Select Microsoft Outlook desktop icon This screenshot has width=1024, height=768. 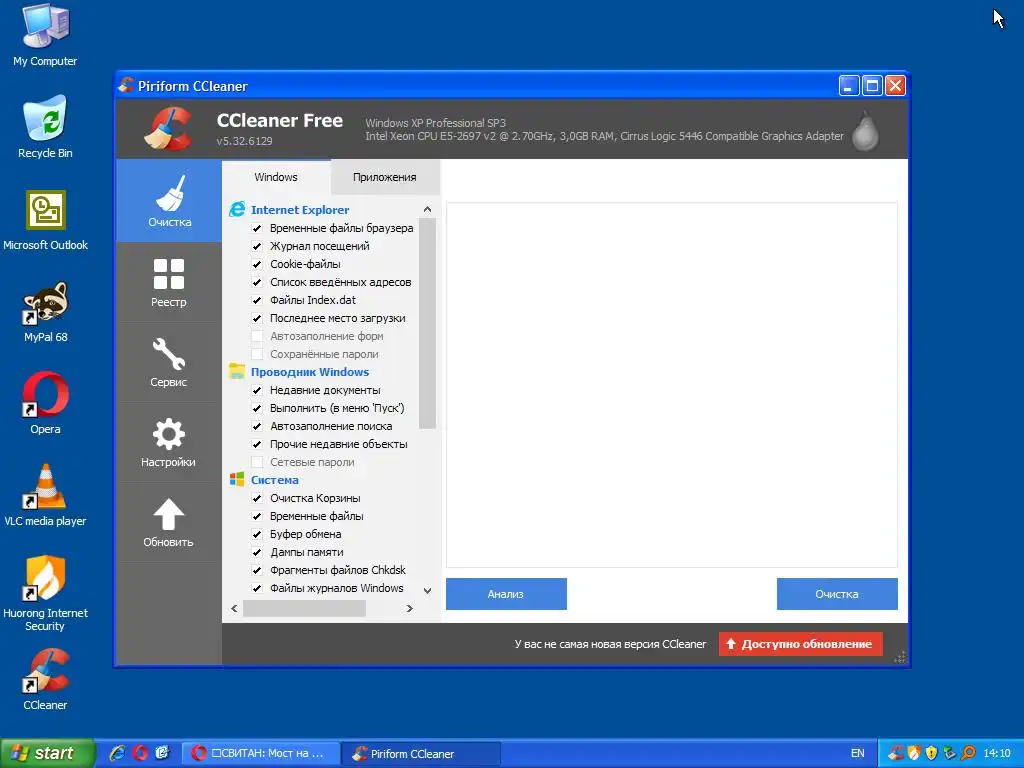(x=45, y=220)
